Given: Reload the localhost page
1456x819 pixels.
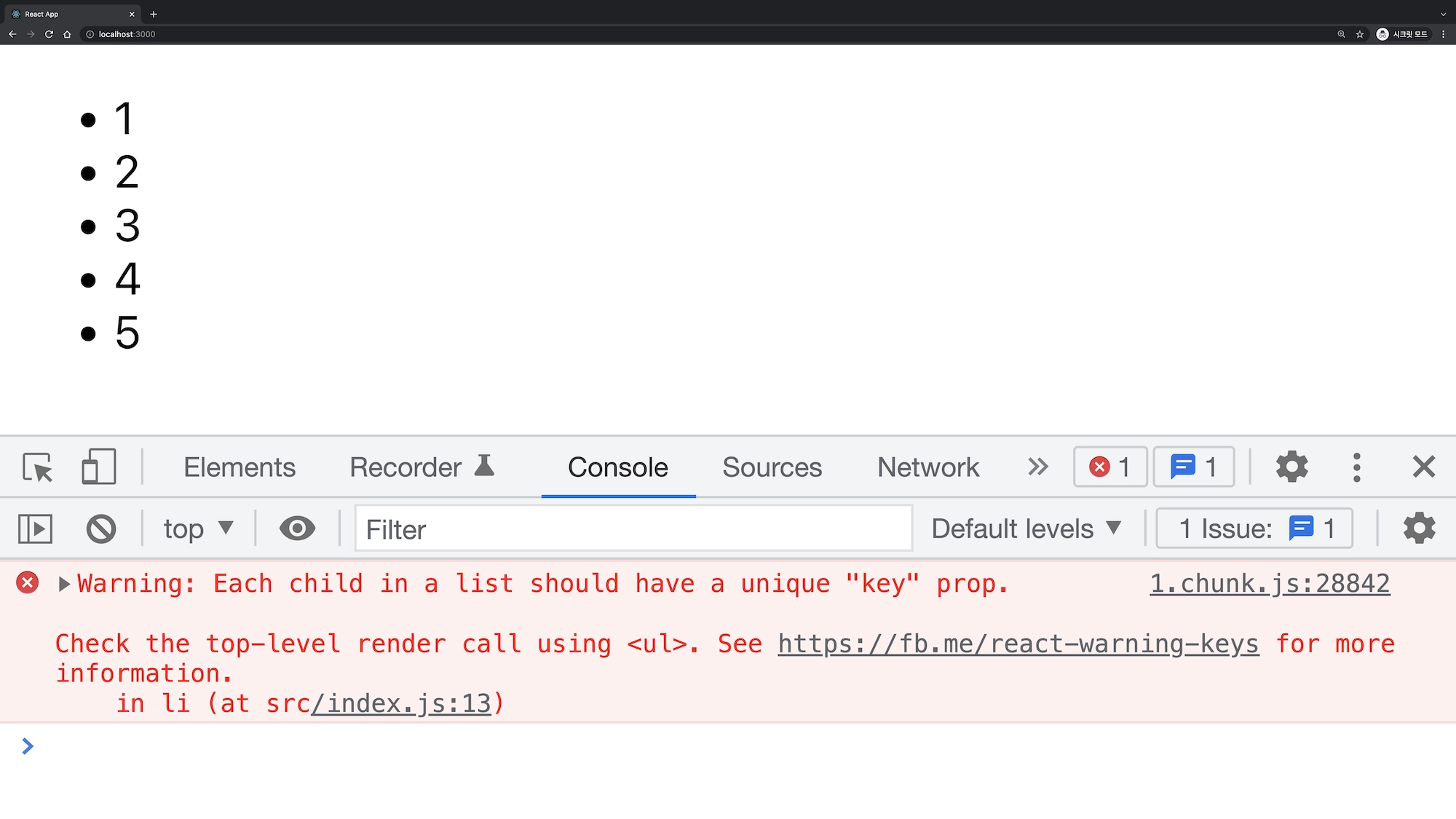Looking at the screenshot, I should click(49, 34).
